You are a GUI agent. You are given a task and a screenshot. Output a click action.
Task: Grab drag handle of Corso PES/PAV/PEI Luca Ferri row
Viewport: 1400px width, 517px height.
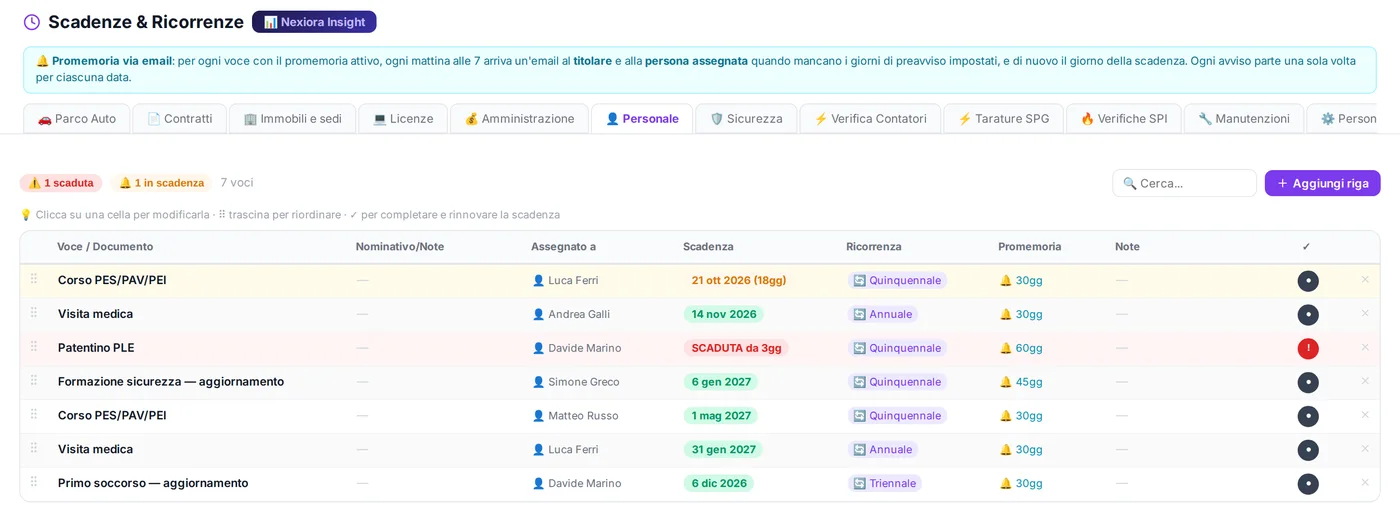[34, 279]
